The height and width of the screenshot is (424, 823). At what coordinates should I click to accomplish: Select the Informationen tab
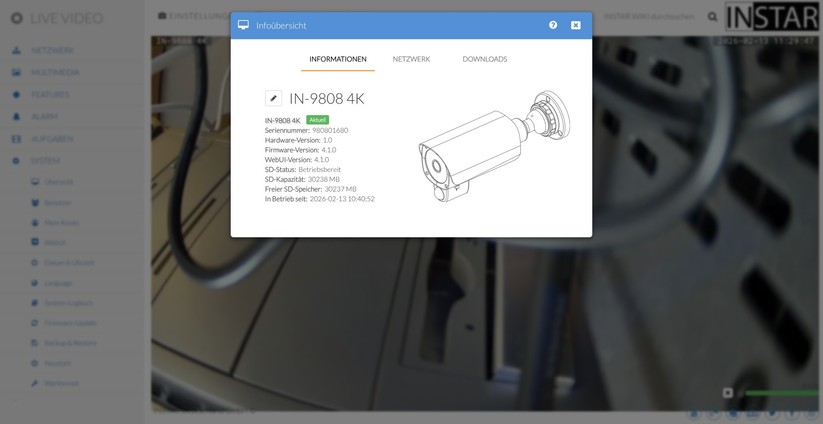(x=338, y=59)
